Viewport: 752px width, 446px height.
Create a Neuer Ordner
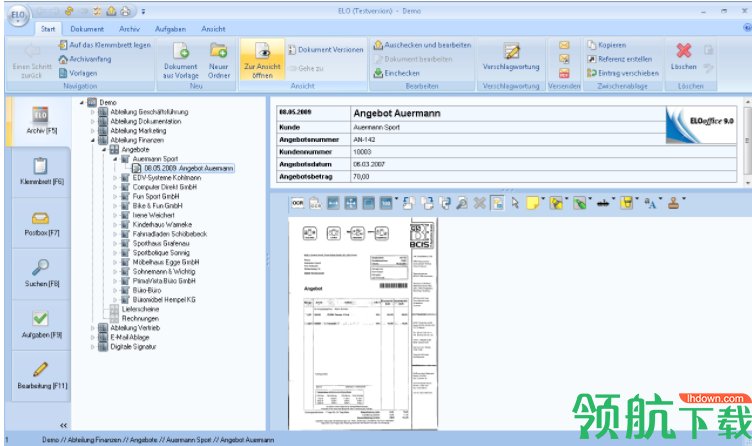[219, 60]
